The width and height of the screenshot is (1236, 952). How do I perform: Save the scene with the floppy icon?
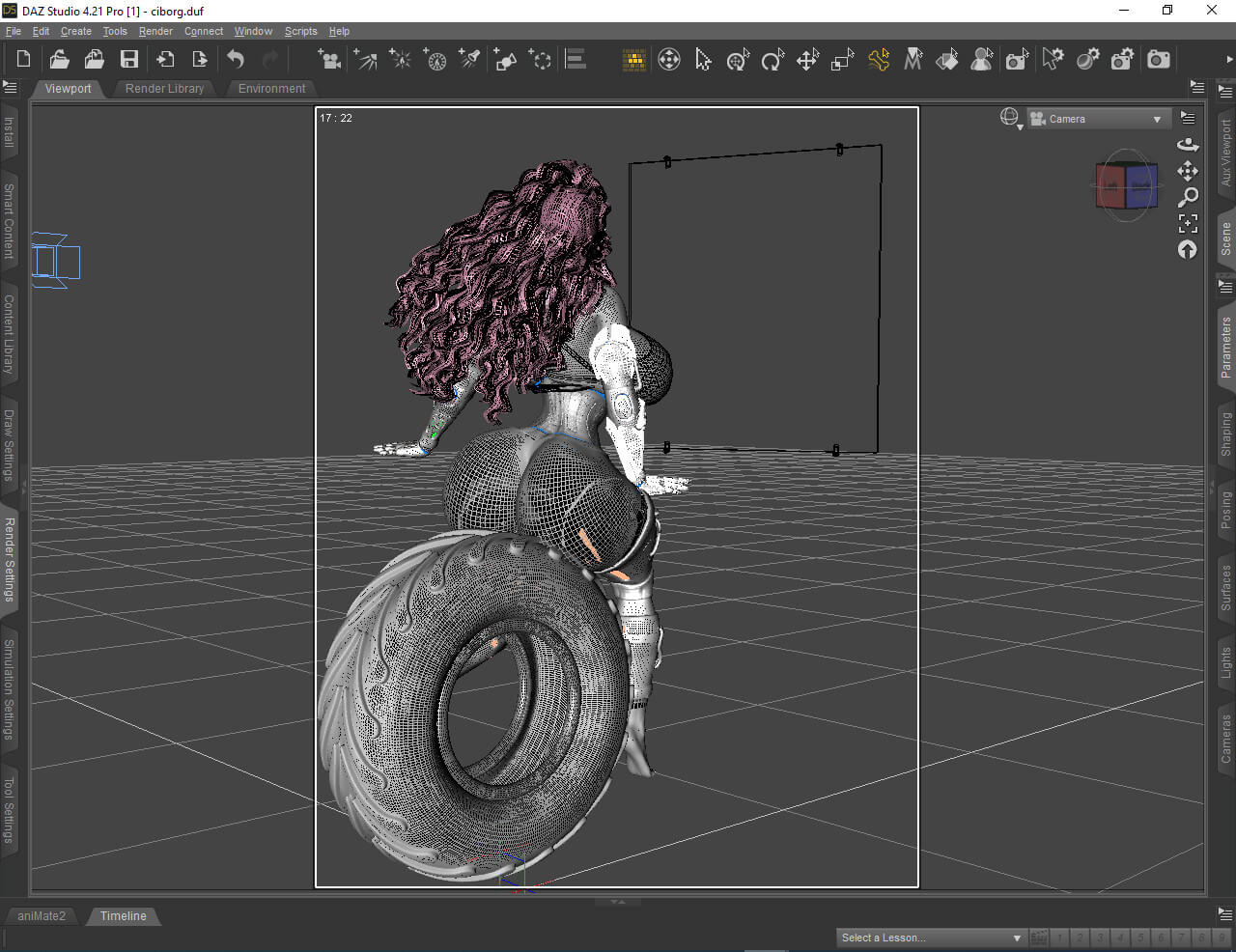point(128,60)
